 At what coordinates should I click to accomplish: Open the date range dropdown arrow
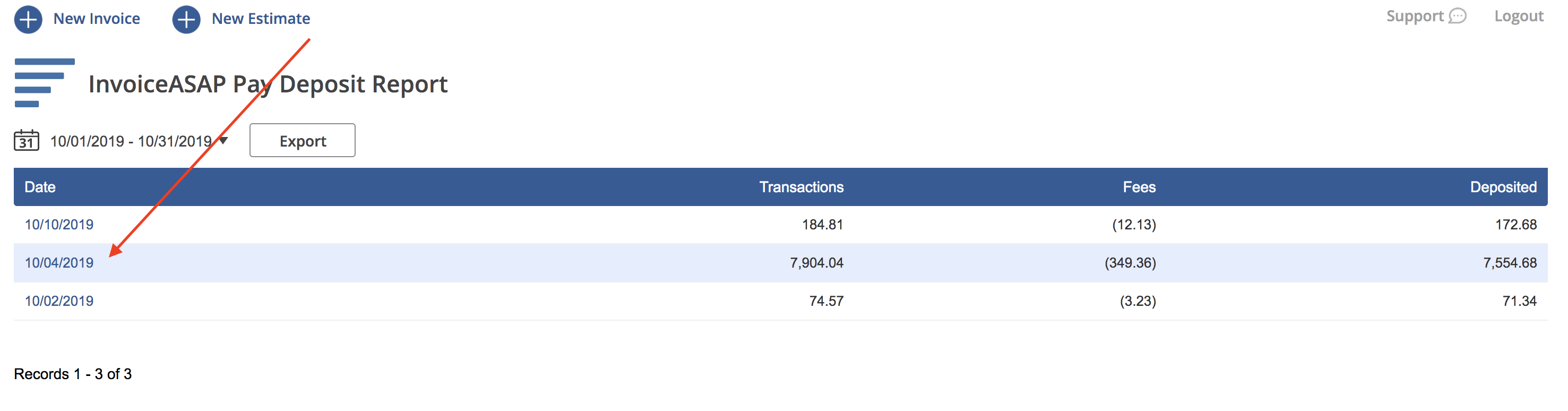[x=223, y=141]
